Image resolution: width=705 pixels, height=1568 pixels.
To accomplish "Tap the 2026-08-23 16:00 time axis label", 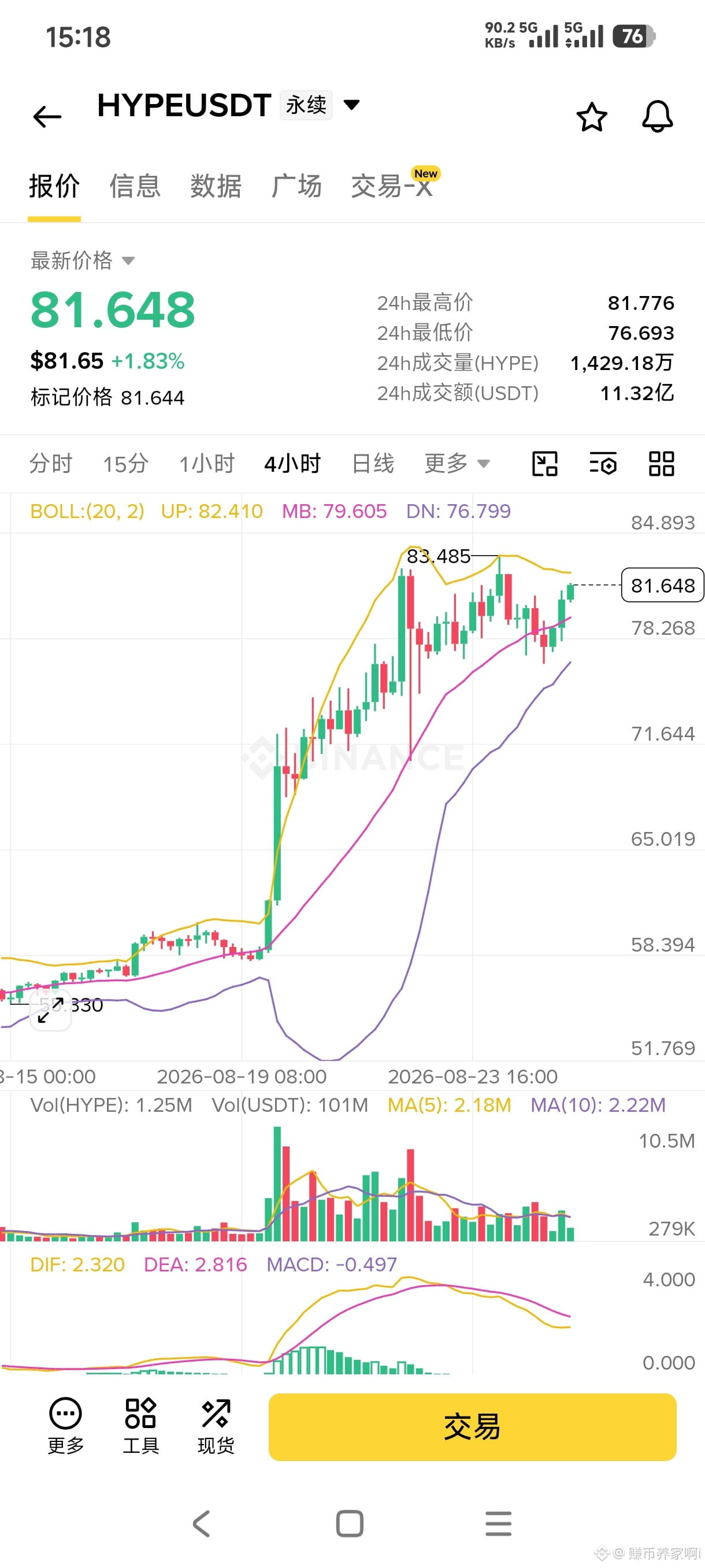I will coord(473,1077).
